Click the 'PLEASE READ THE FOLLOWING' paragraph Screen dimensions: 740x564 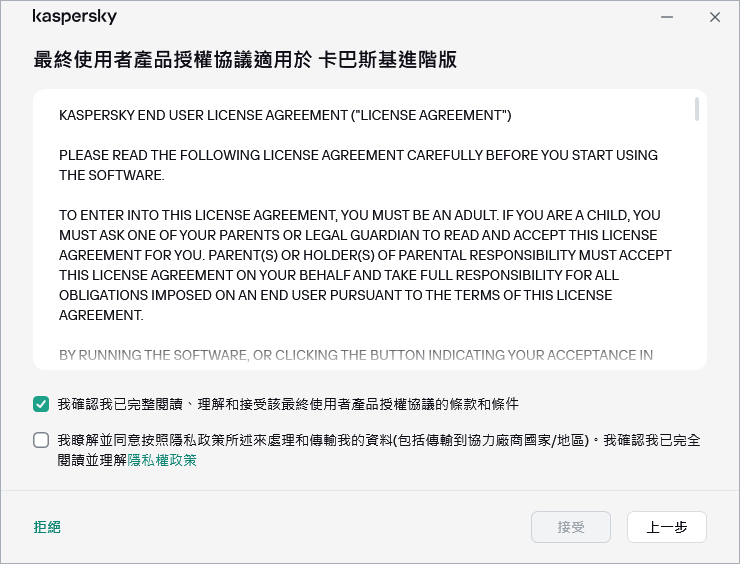[358, 165]
